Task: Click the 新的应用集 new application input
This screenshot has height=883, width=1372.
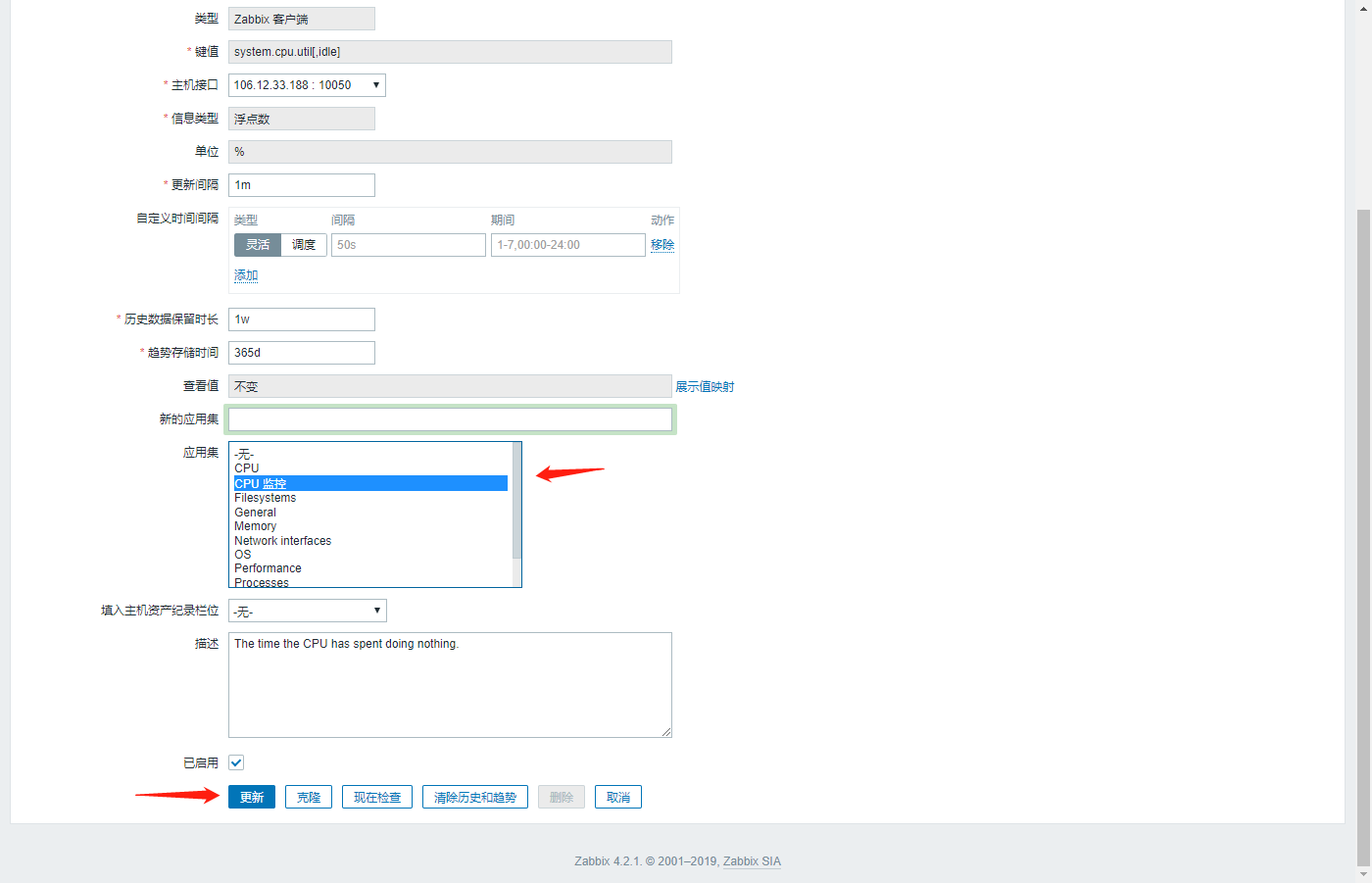Action: pyautogui.click(x=450, y=419)
